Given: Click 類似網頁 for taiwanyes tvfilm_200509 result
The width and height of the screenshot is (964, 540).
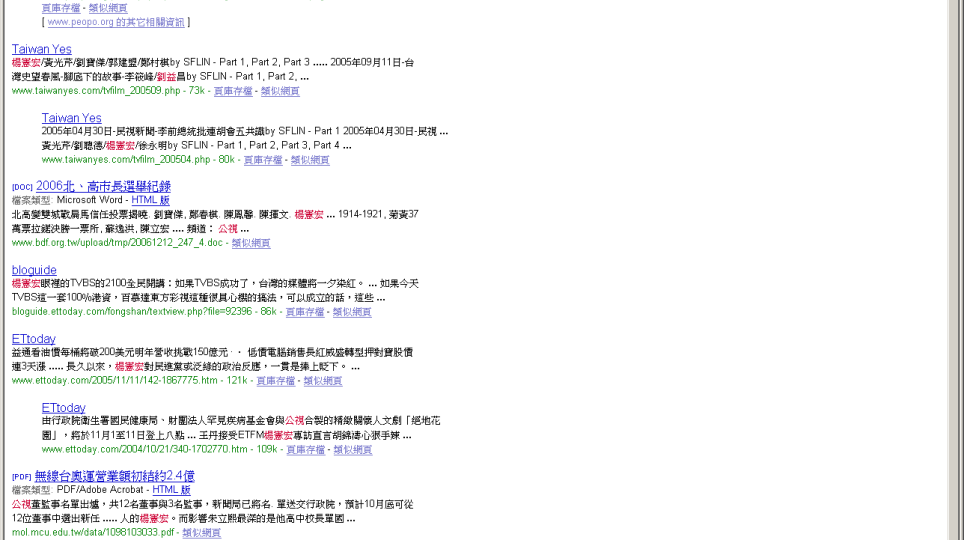Looking at the screenshot, I should click(280, 91).
